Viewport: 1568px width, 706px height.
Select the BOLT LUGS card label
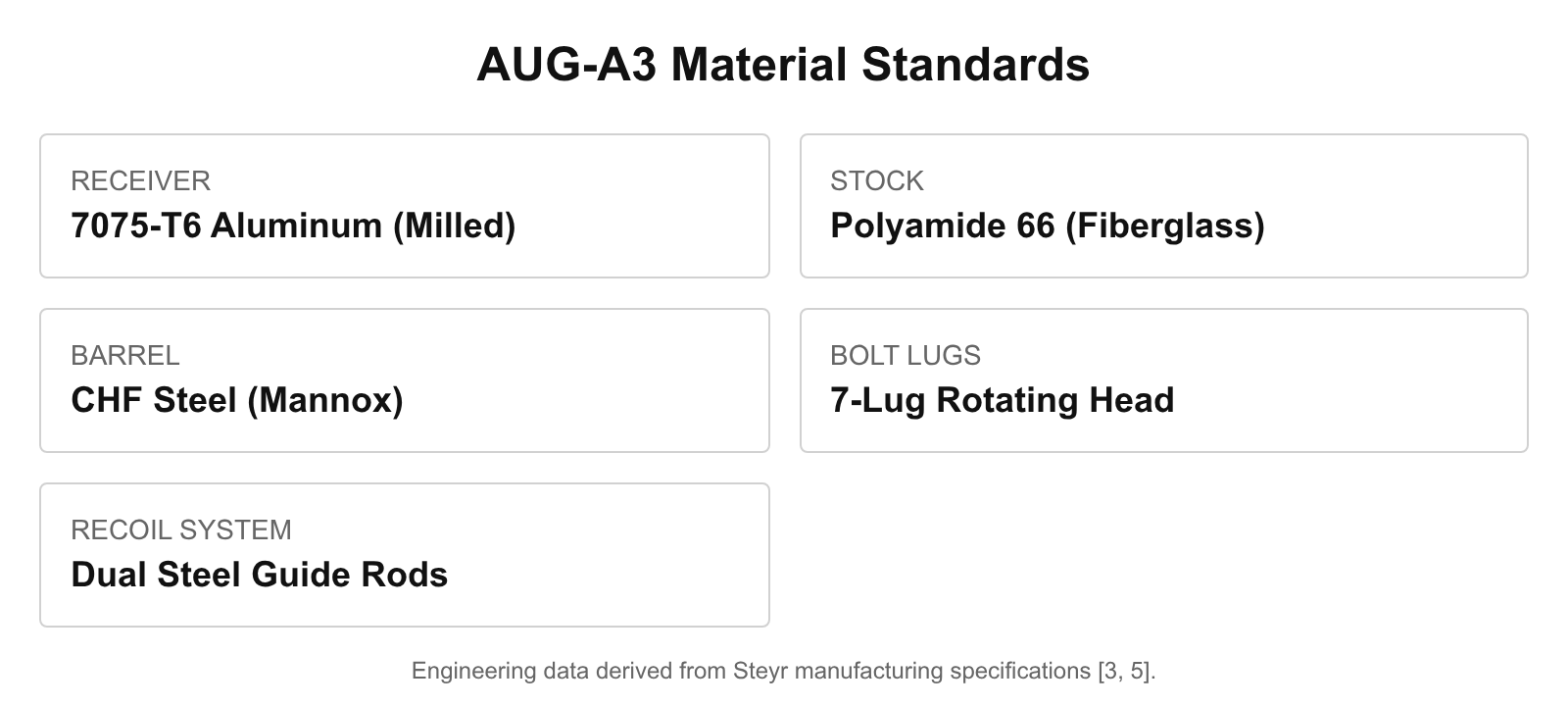(905, 355)
